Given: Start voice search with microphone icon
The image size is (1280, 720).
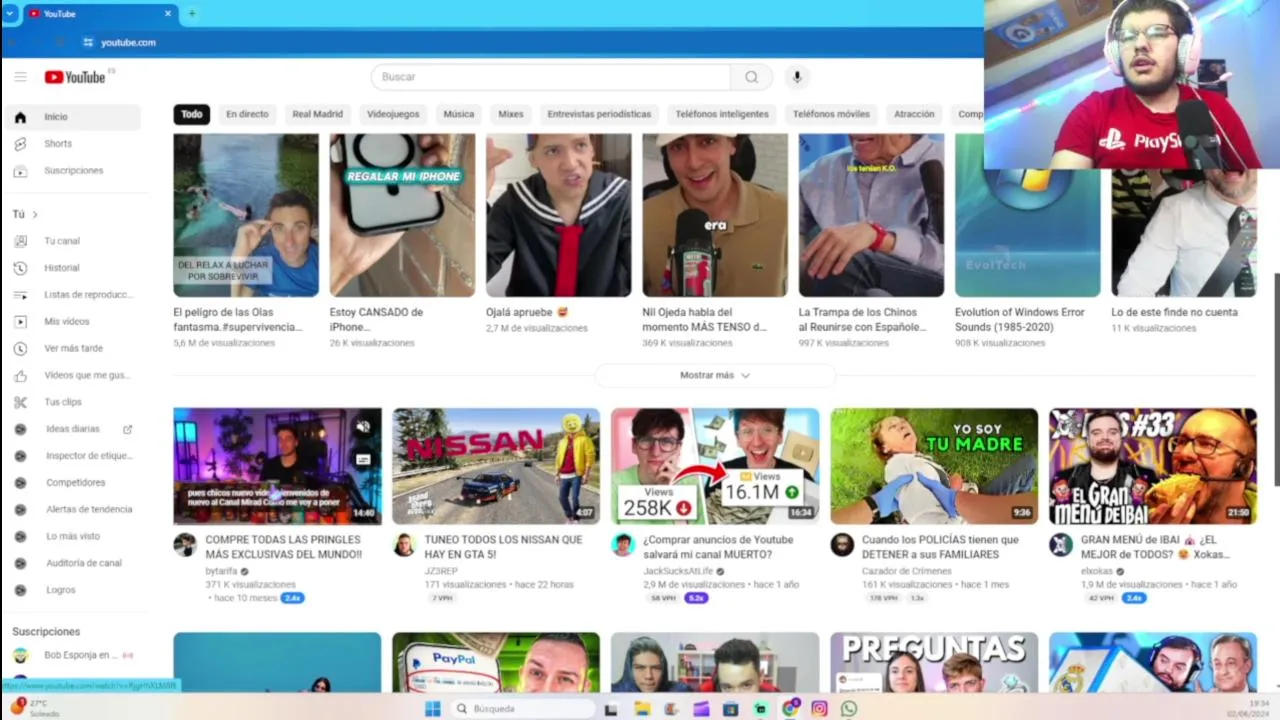Looking at the screenshot, I should [x=797, y=77].
